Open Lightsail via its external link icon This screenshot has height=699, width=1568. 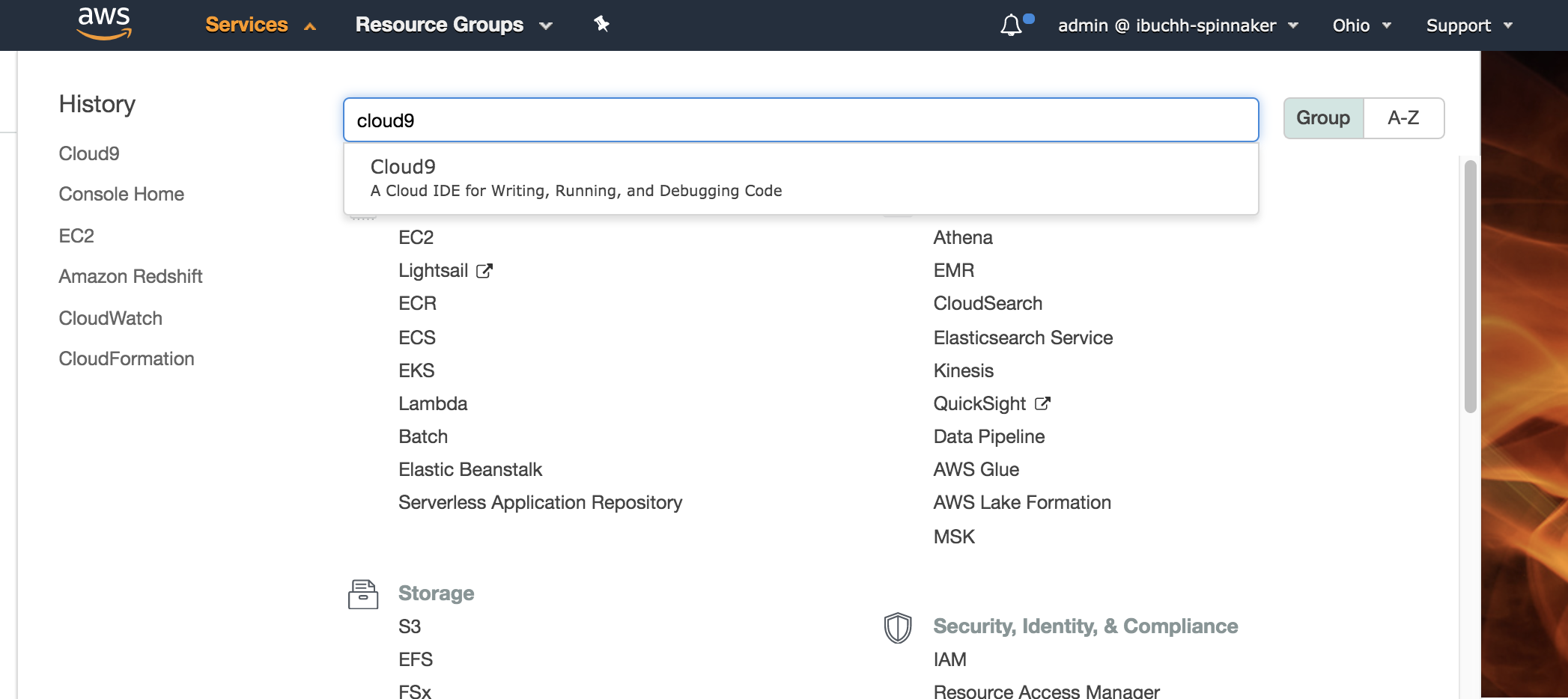click(x=485, y=270)
